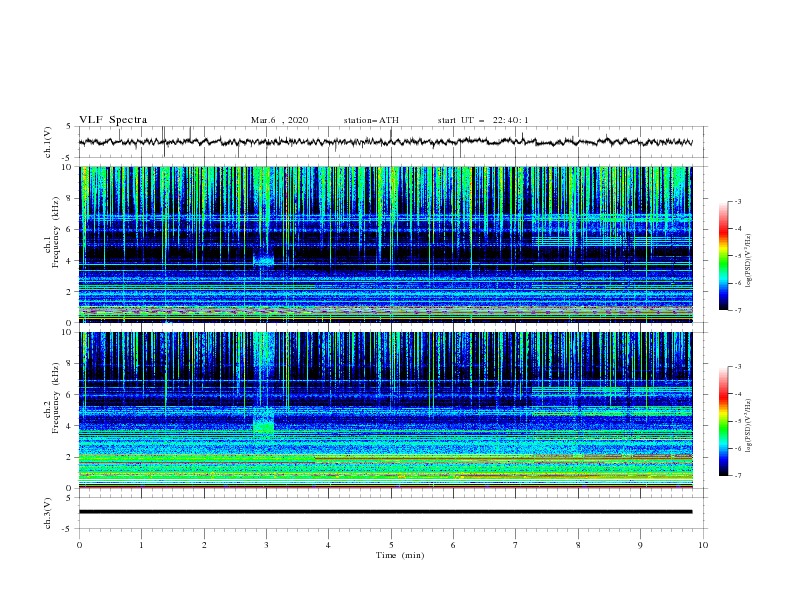This screenshot has height=612, width=792.
Task: Click the "-4" tick on lower color bar
Action: [x=737, y=394]
